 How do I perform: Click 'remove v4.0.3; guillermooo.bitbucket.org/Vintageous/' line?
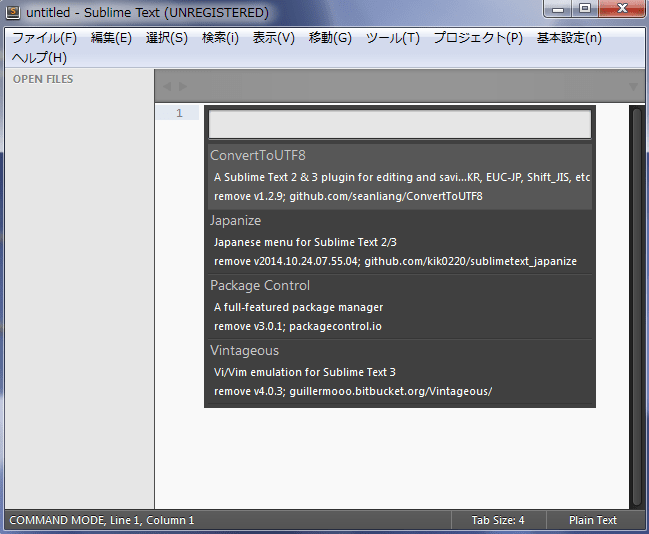coord(353,391)
